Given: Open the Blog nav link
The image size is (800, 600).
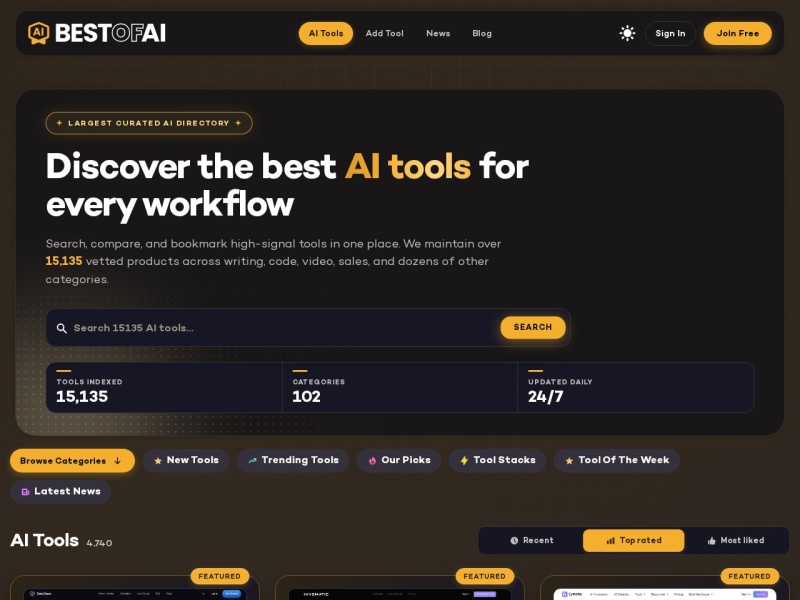Looking at the screenshot, I should (x=482, y=33).
